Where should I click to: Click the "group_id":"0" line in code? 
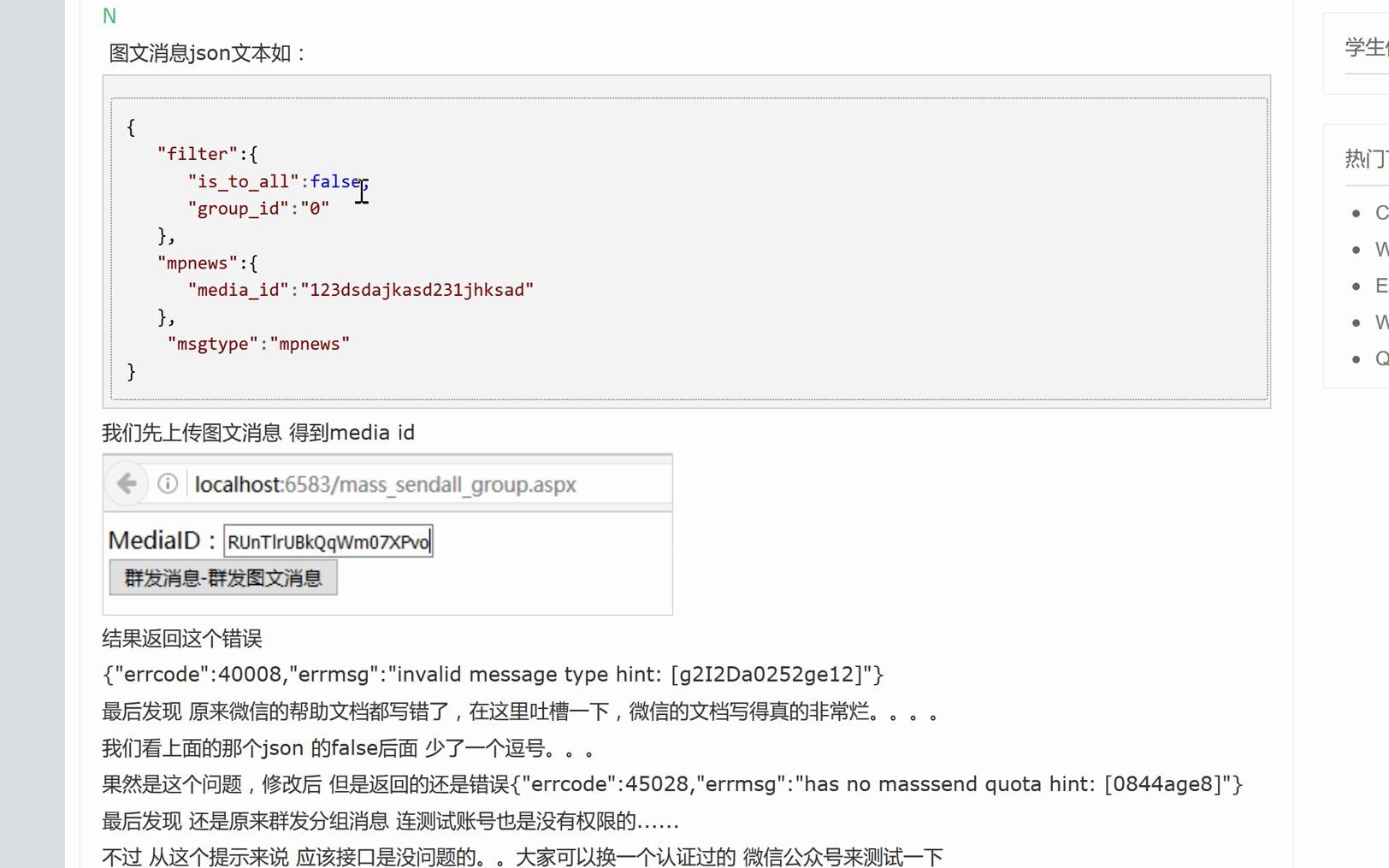tap(258, 209)
